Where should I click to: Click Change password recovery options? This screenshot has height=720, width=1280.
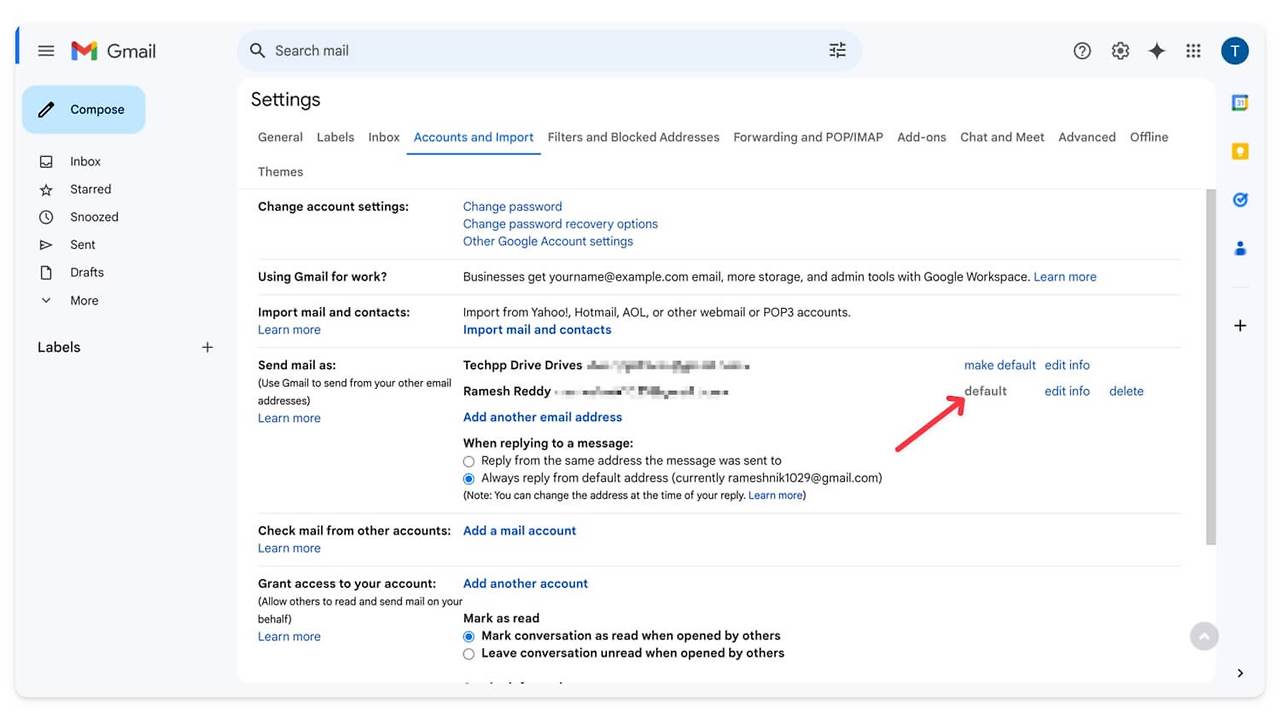pos(560,224)
